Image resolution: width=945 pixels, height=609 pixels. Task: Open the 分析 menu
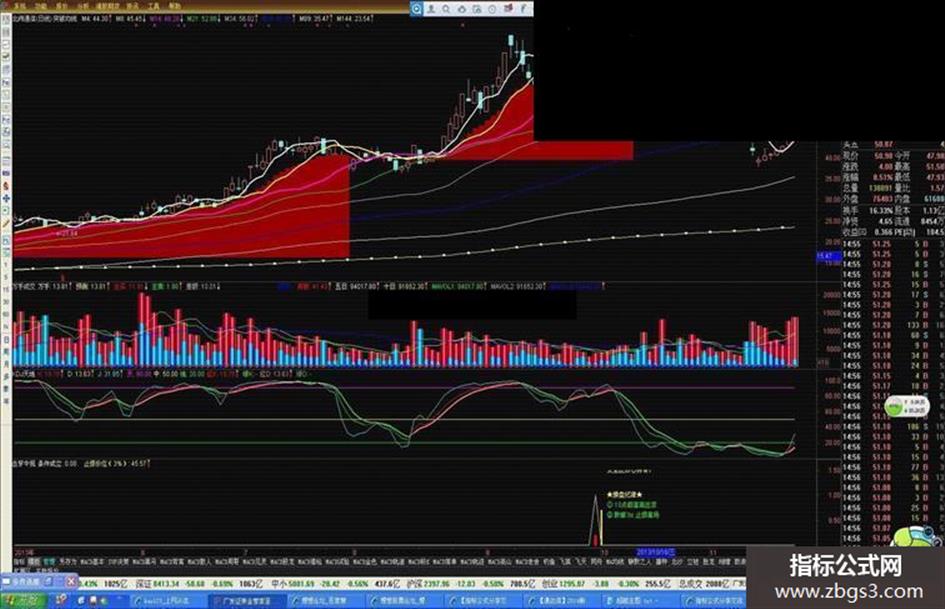(x=83, y=5)
